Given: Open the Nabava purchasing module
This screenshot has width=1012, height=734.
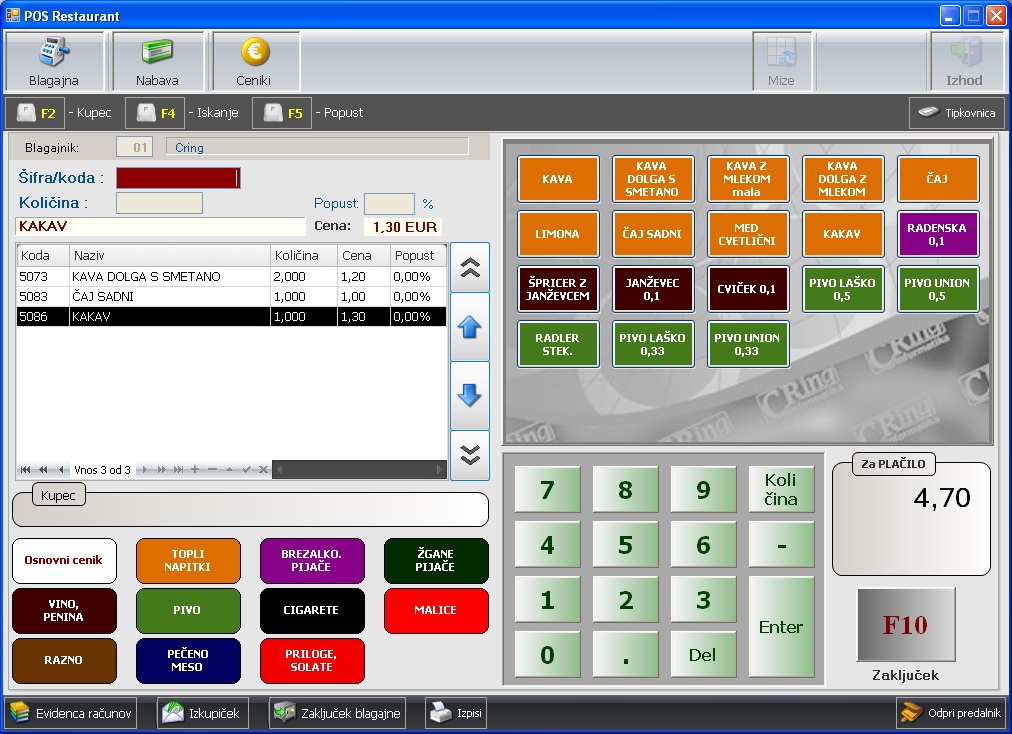Looking at the screenshot, I should 157,62.
